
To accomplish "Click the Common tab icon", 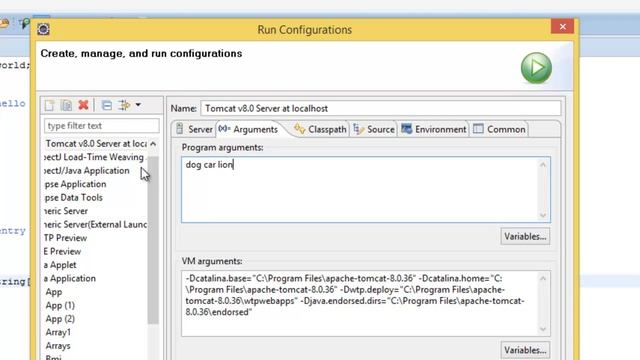I will coord(478,129).
